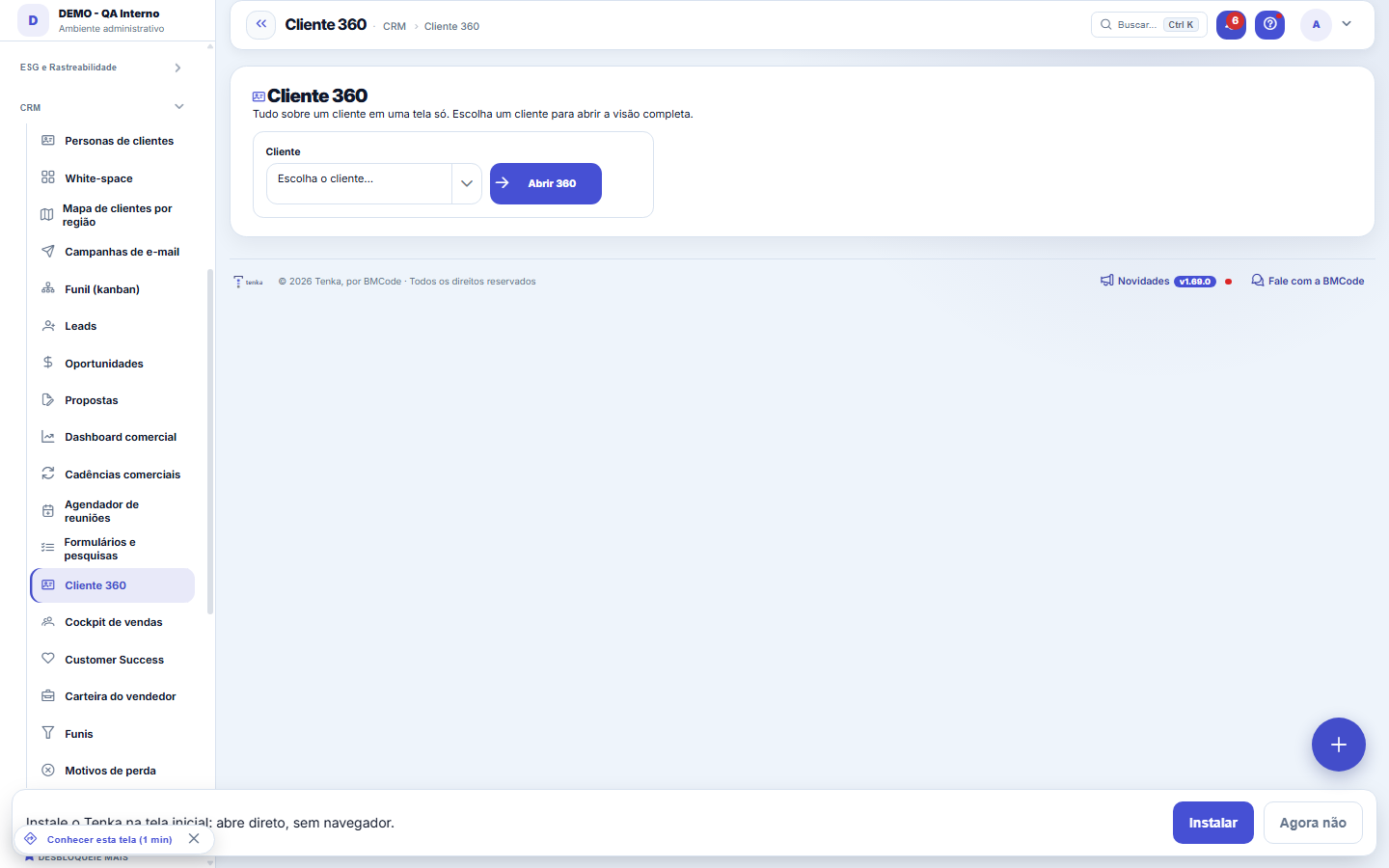The width and height of the screenshot is (1389, 868).
Task: Click the Campanhas de e-mail send icon
Action: [48, 252]
